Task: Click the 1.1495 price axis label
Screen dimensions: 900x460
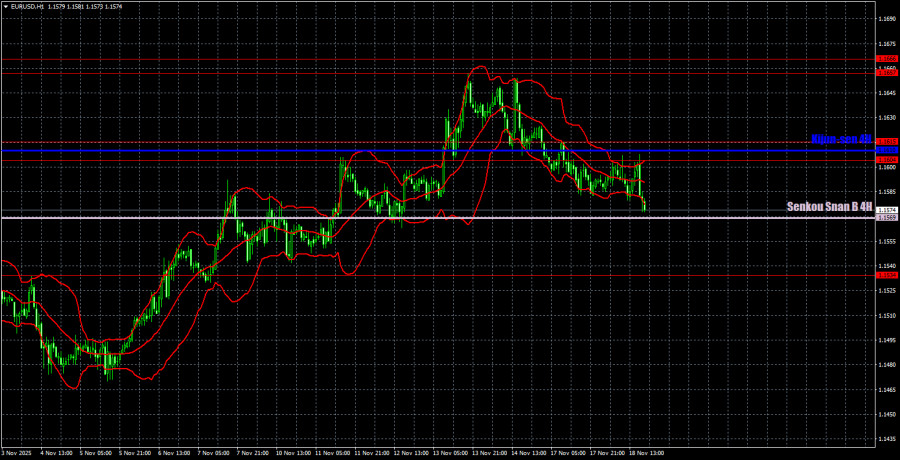Action: (x=886, y=340)
